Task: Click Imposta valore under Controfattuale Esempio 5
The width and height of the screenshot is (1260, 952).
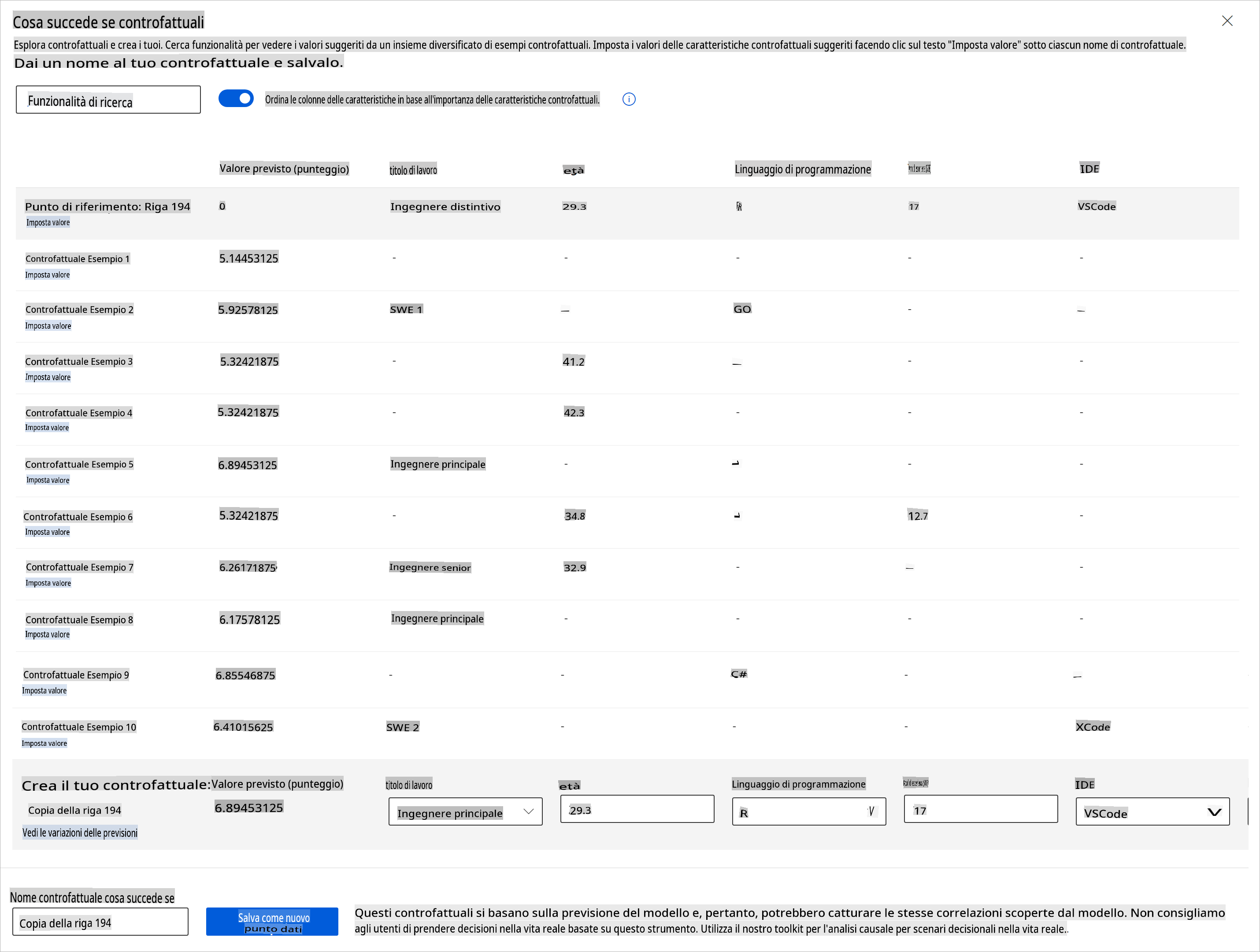Action: (x=47, y=480)
